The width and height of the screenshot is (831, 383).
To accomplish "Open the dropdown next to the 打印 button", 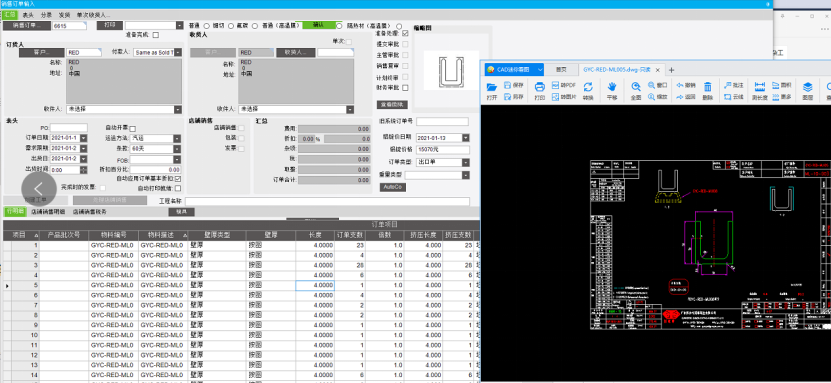I will click(x=179, y=25).
